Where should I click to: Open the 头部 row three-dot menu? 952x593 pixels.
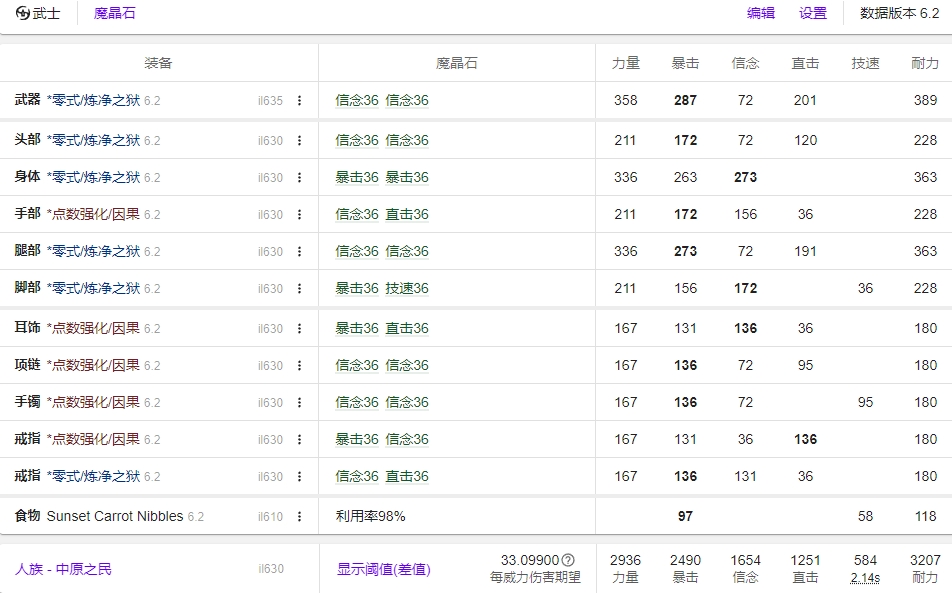pyautogui.click(x=299, y=141)
